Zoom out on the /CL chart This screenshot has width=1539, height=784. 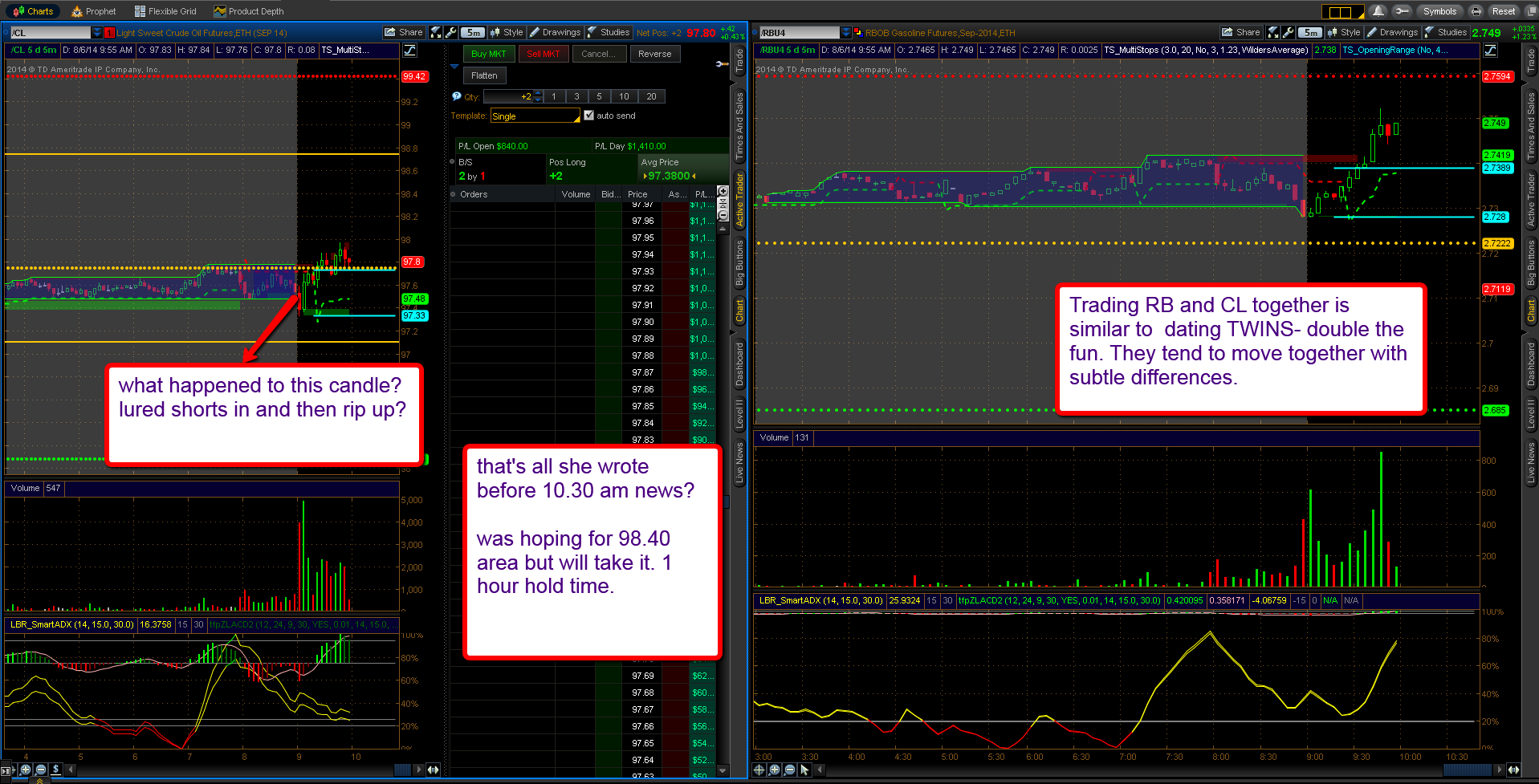40,770
